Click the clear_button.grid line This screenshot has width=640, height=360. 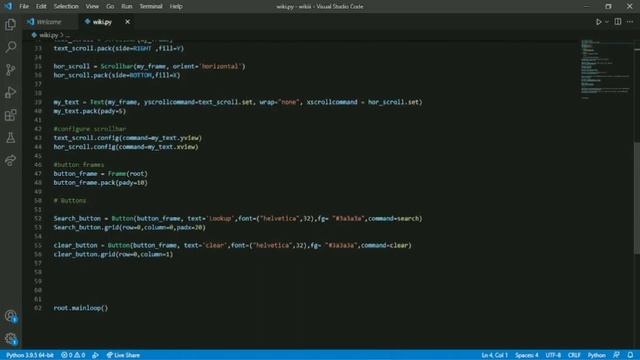coord(113,254)
